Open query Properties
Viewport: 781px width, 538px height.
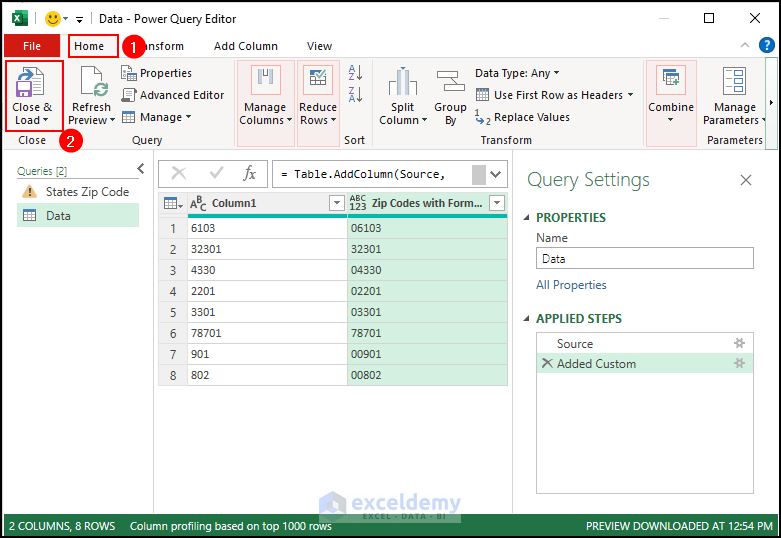click(156, 73)
